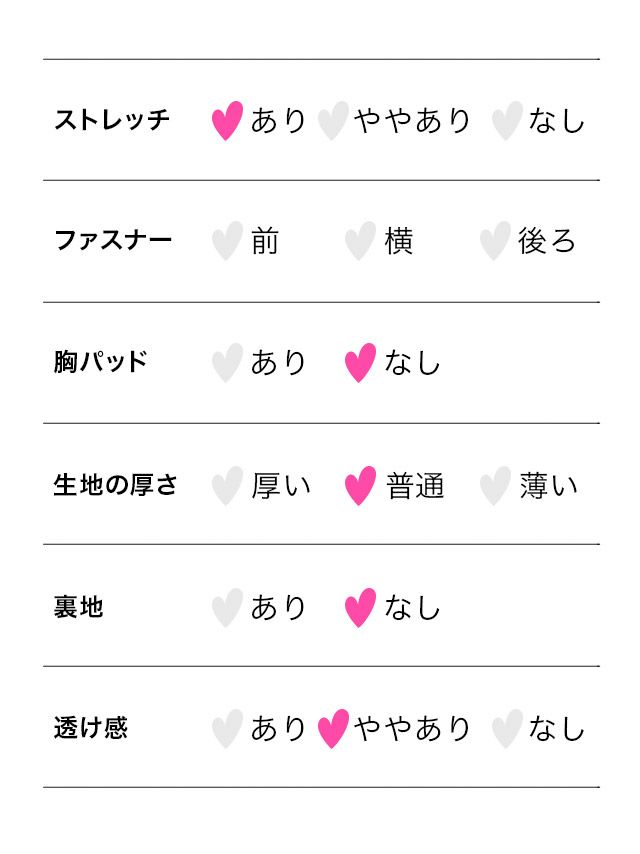Screen dimensions: 640x854
Task: Select the gray heart for ストレッチ ややあり
Action: pyautogui.click(x=333, y=121)
